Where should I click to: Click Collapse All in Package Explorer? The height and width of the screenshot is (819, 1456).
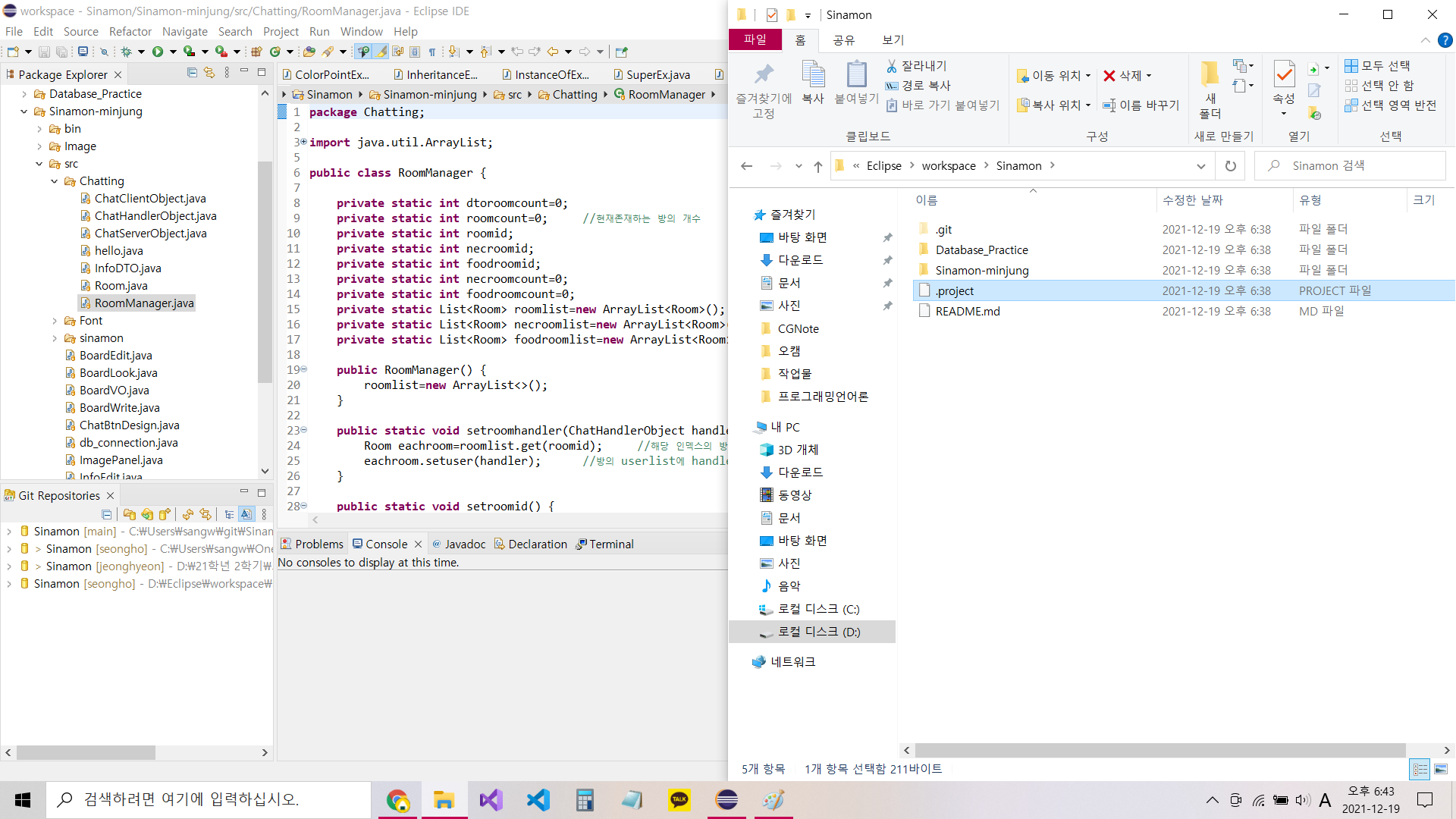point(192,73)
